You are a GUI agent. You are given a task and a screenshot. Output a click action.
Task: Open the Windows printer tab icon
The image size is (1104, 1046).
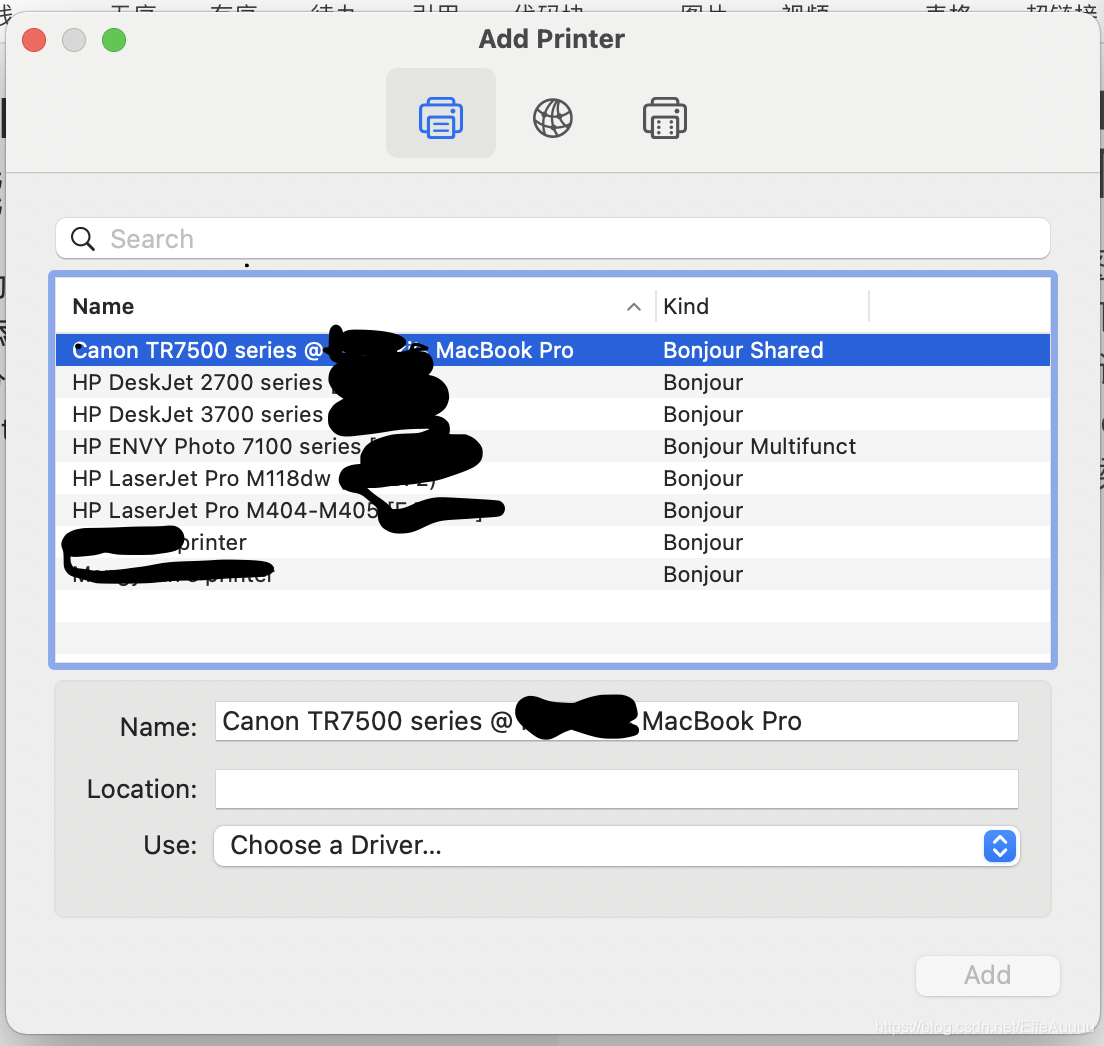click(x=665, y=118)
